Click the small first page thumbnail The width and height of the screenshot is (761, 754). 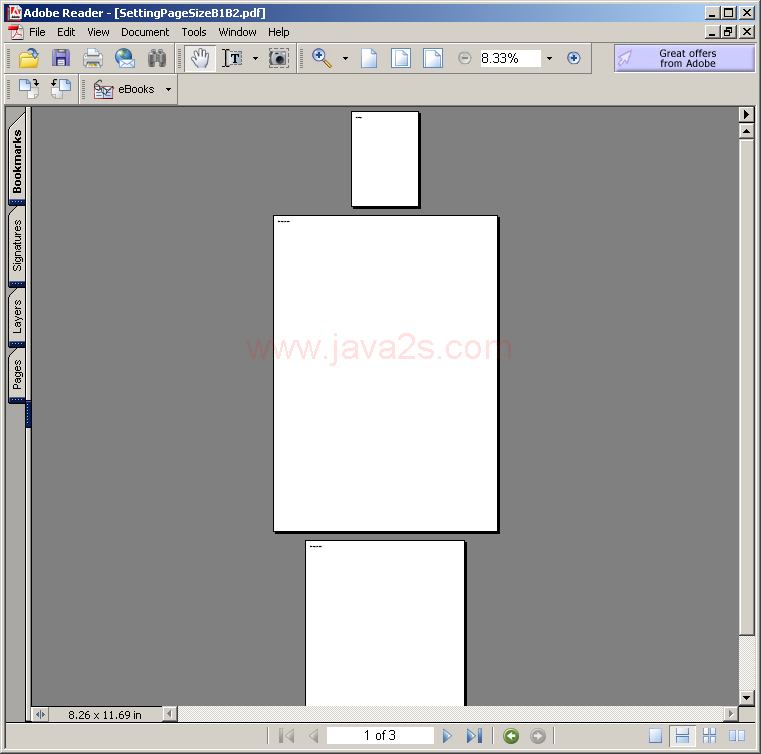pyautogui.click(x=385, y=159)
